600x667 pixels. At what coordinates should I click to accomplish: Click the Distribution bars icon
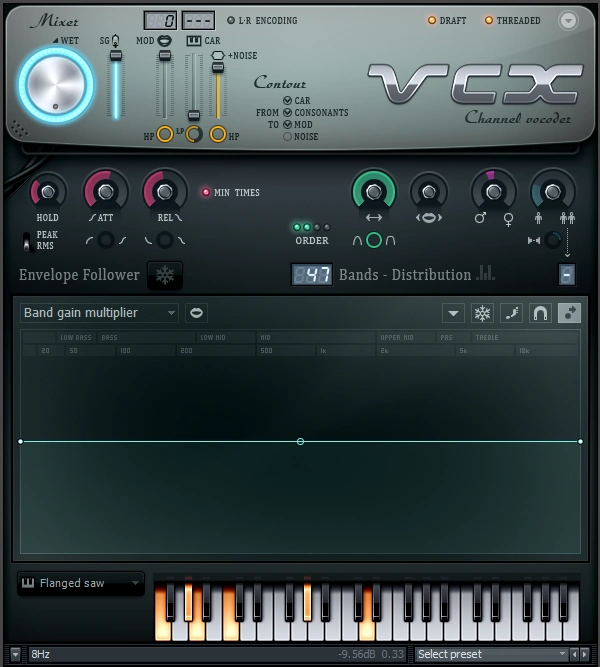click(x=485, y=273)
